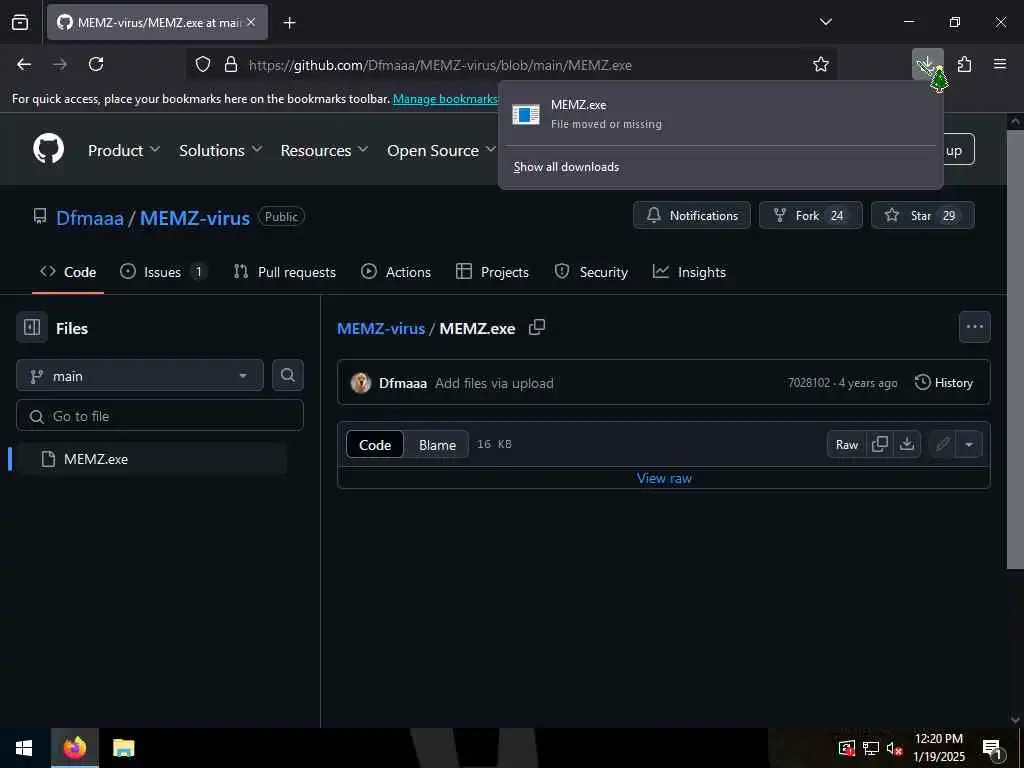Open the main branch selector dropdown
Image resolution: width=1024 pixels, height=768 pixels.
[x=140, y=376]
